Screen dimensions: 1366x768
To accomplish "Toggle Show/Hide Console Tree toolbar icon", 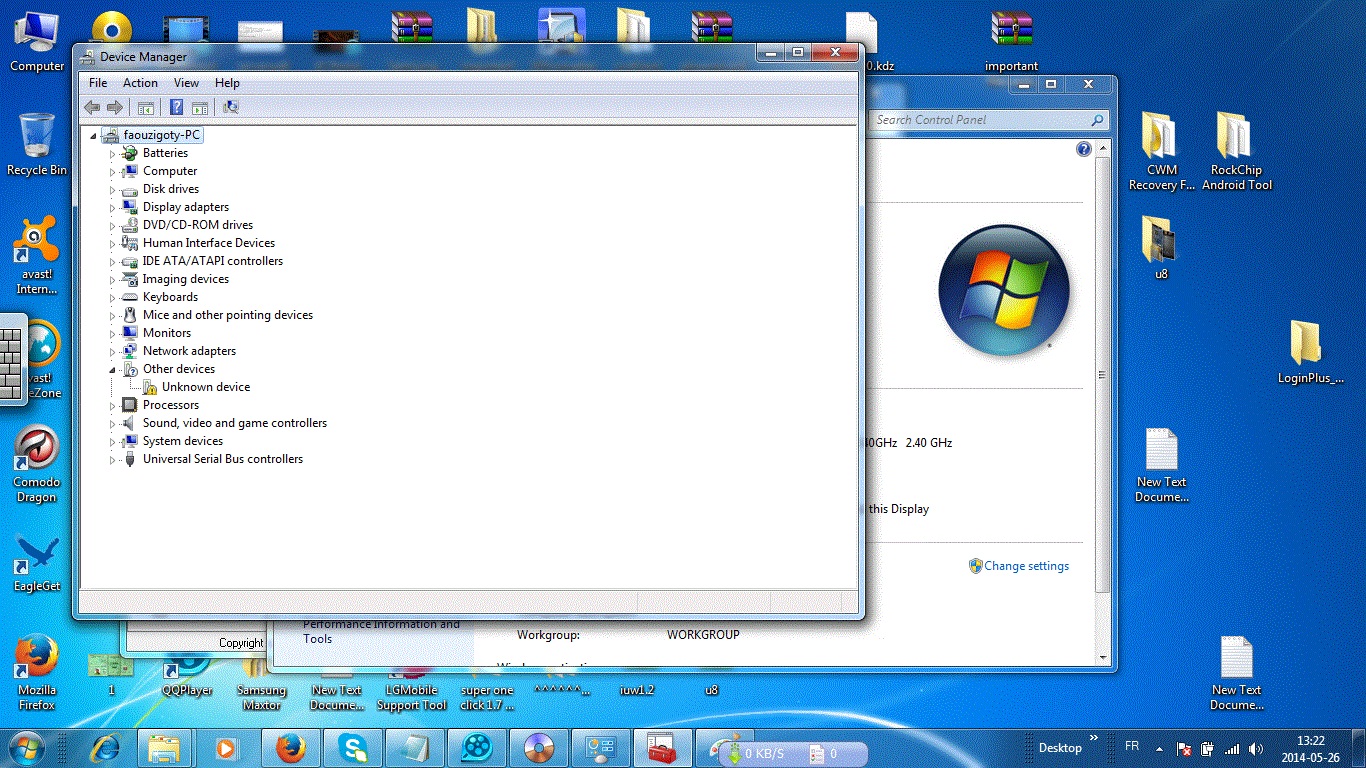I will pos(146,107).
